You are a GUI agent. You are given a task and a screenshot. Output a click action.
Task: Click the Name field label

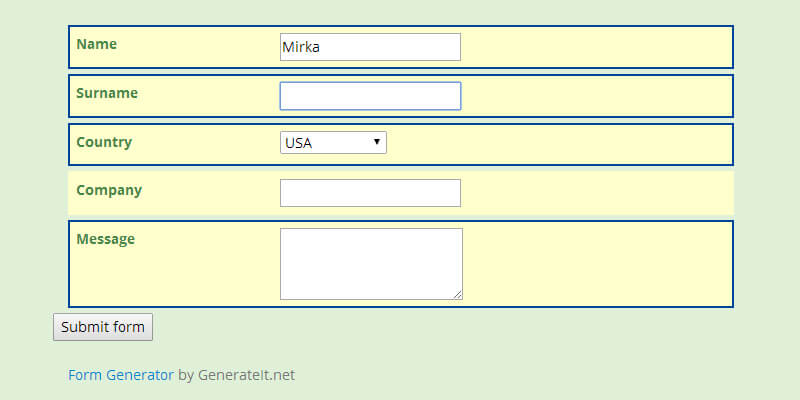(x=96, y=44)
